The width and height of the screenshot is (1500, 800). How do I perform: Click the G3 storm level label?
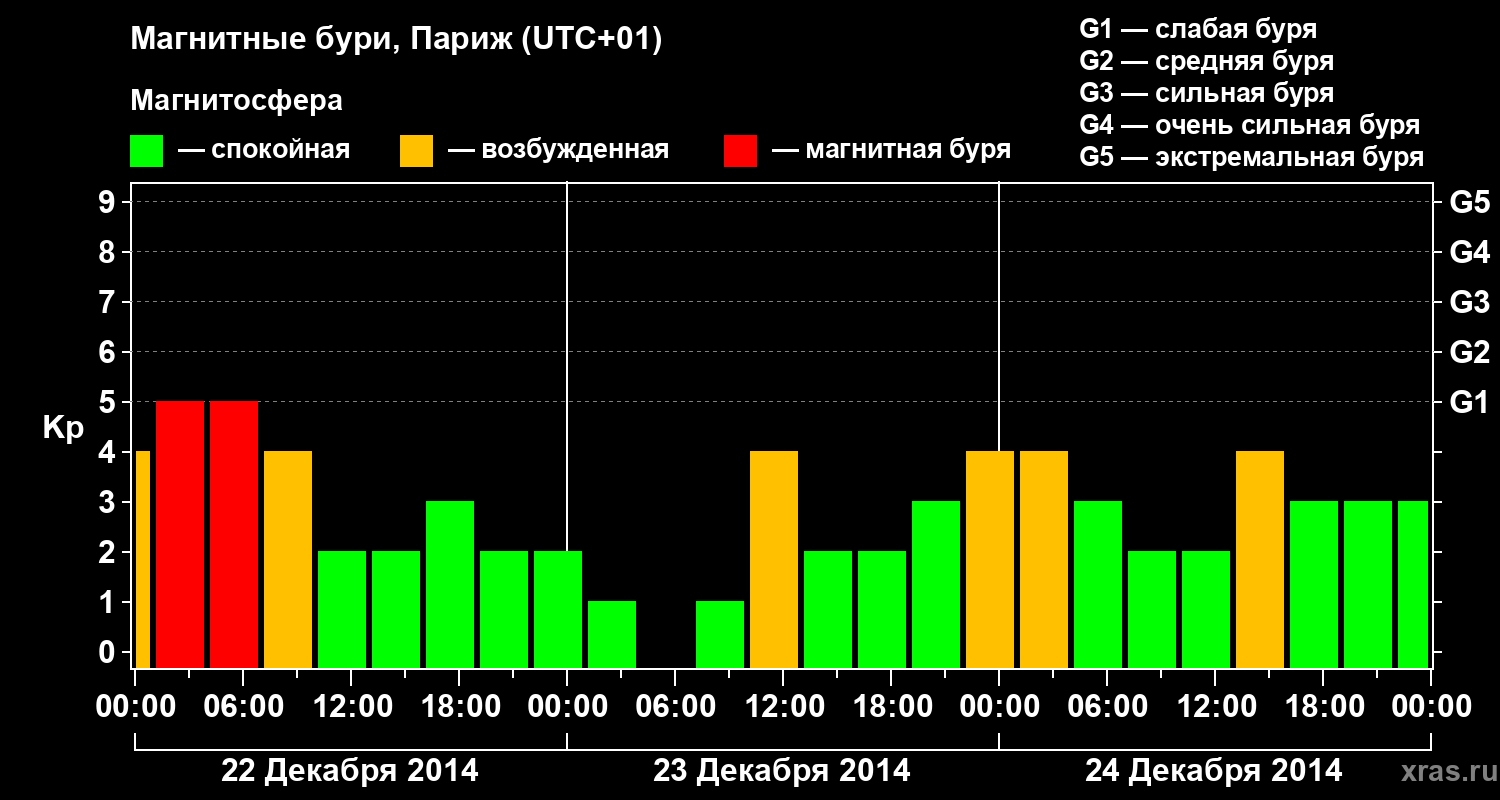(1469, 302)
